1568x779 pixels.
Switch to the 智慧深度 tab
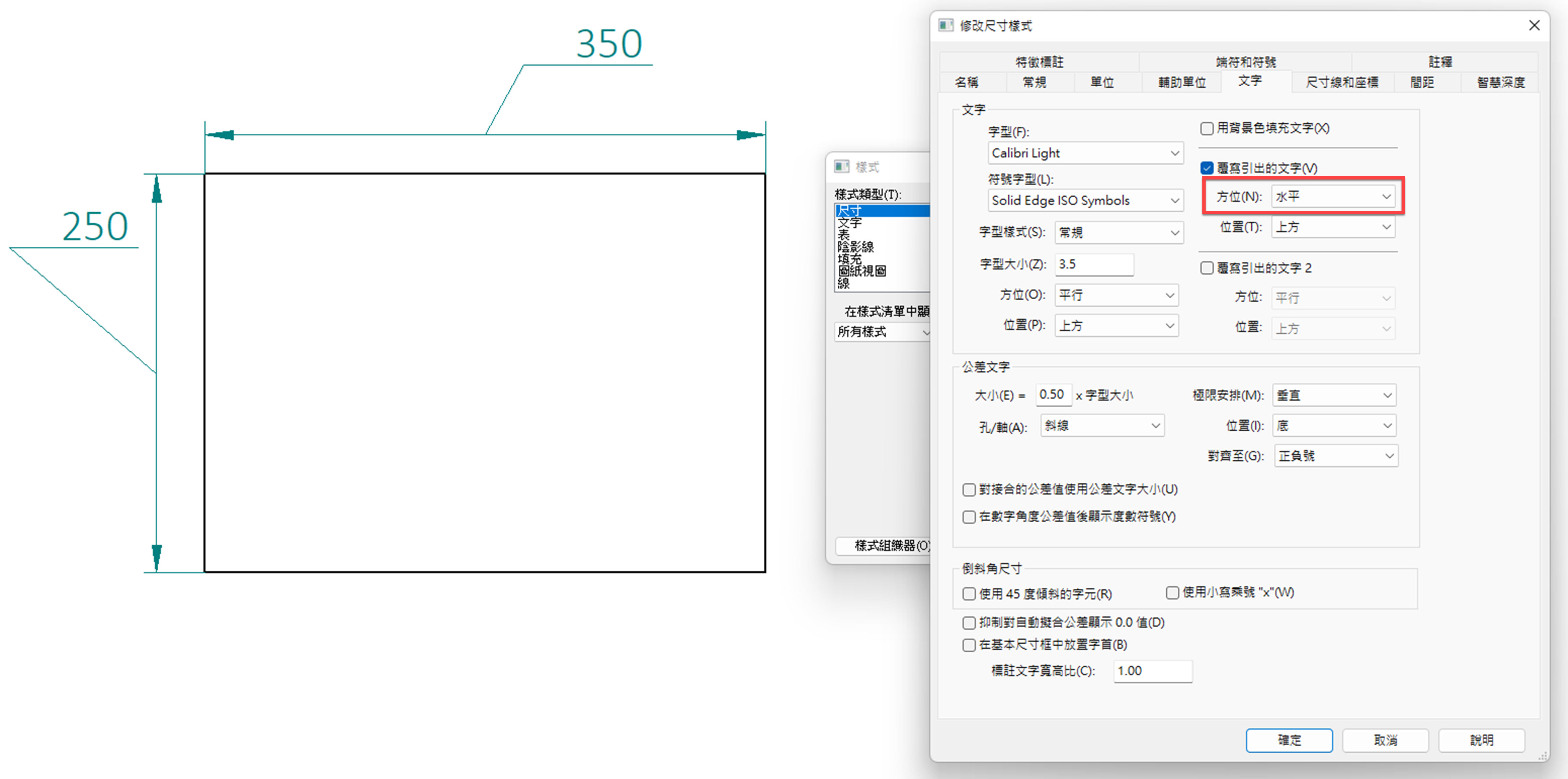(1501, 82)
